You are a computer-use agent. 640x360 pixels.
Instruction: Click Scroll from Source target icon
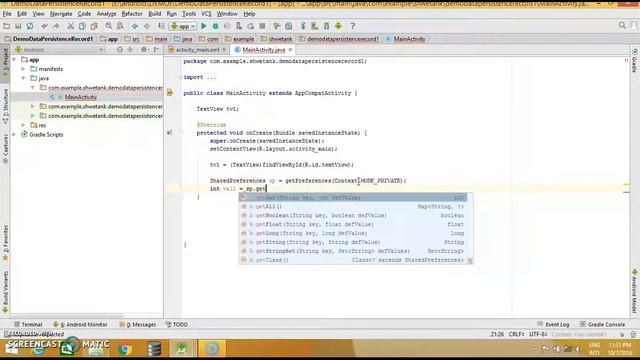click(120, 50)
